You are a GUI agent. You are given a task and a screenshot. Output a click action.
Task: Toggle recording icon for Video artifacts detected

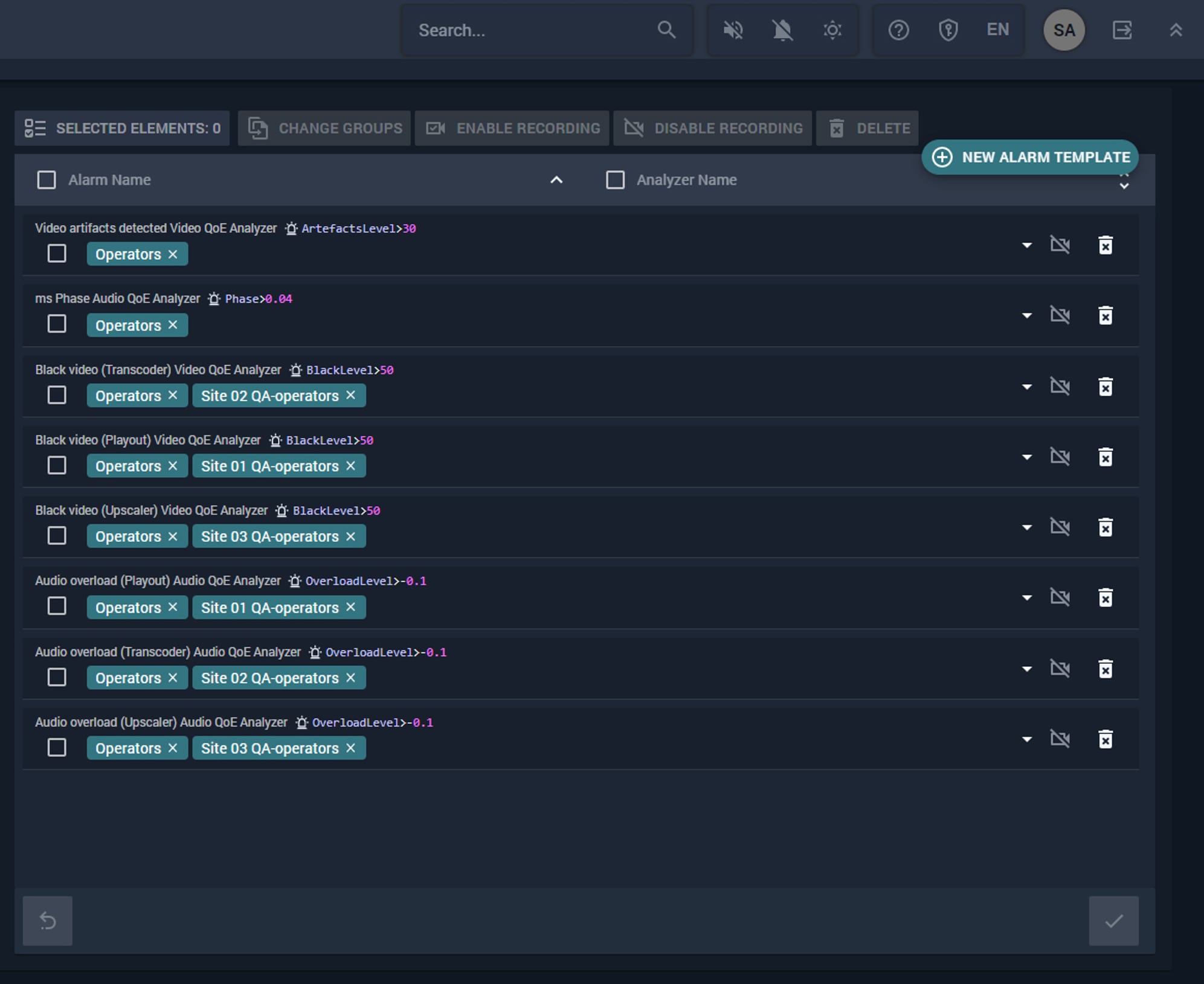[1060, 245]
